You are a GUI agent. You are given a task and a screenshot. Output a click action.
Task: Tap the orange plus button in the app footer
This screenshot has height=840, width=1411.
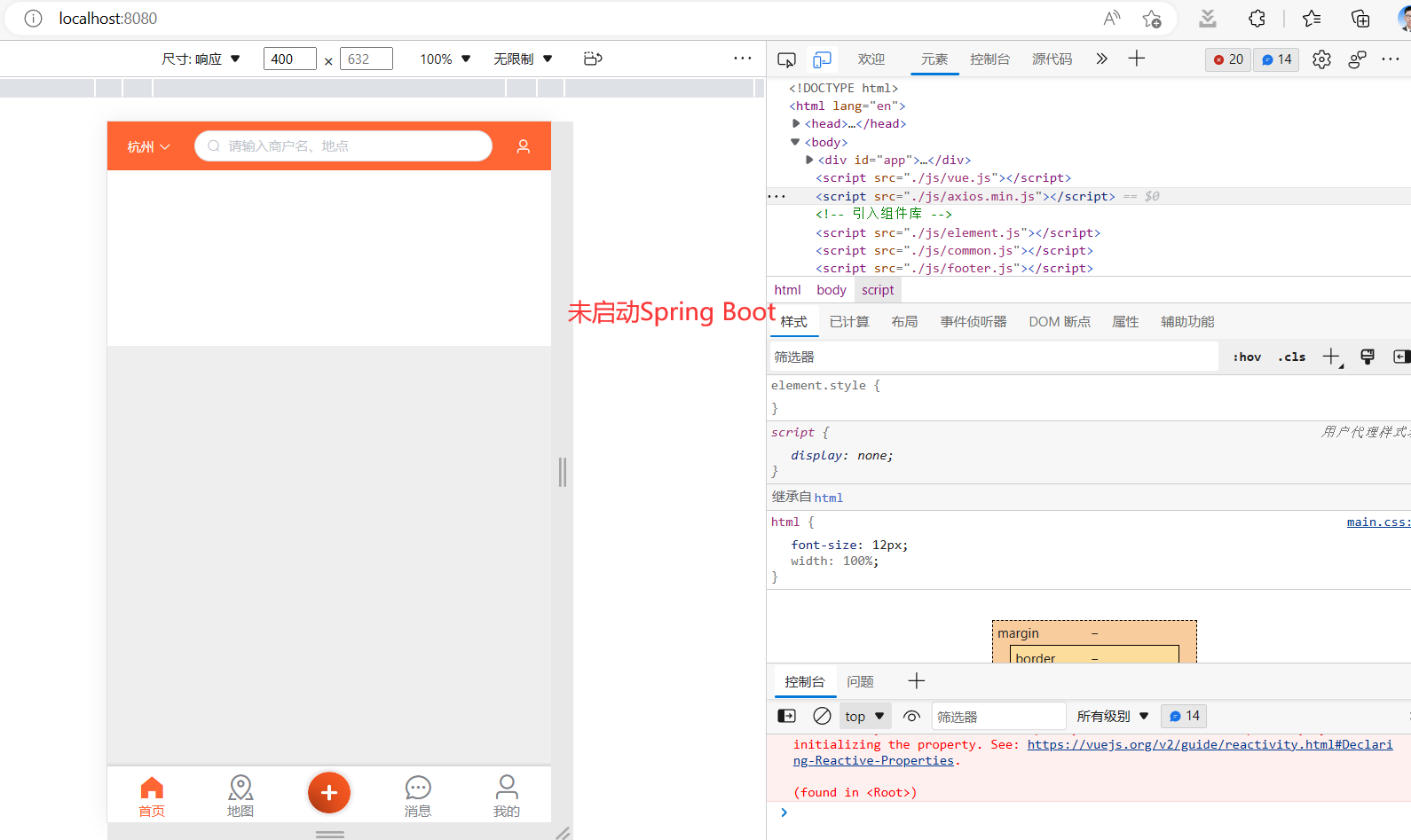pyautogui.click(x=329, y=793)
